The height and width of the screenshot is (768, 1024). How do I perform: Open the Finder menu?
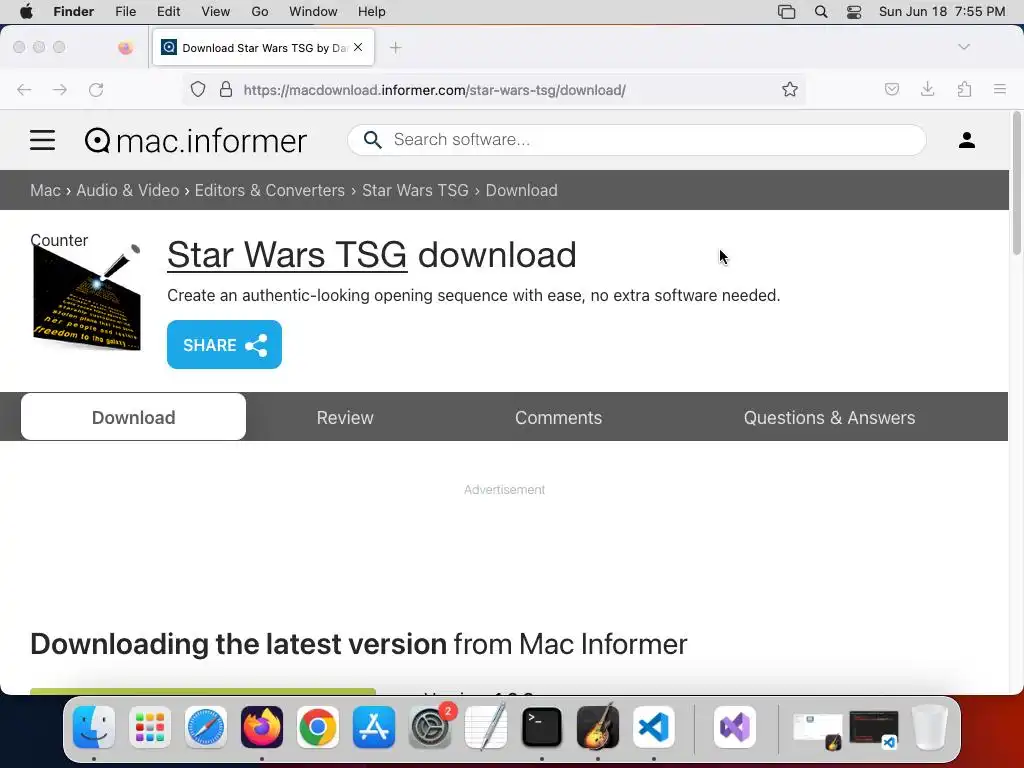tap(73, 12)
